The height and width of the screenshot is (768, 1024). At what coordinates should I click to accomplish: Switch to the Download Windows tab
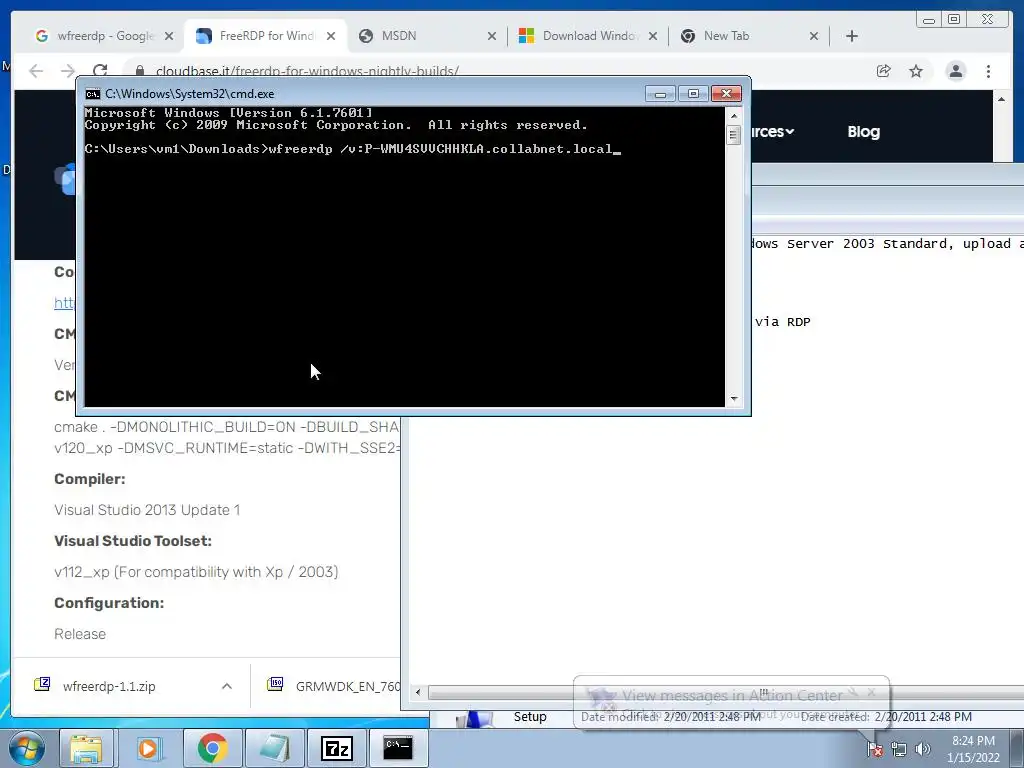point(590,36)
